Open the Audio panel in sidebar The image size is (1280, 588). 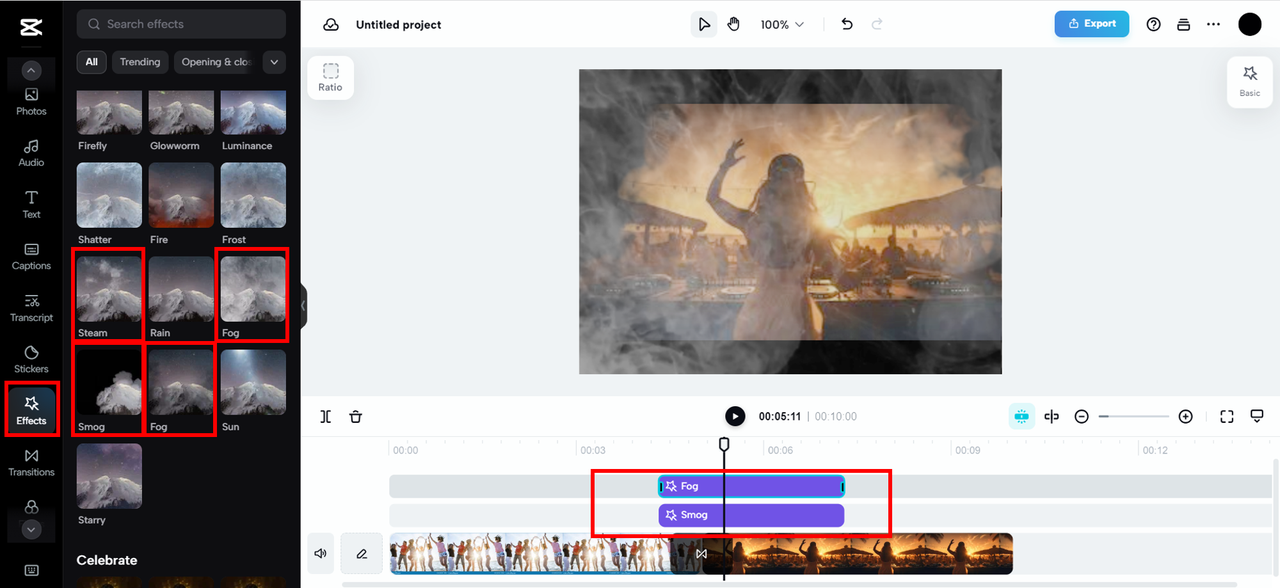30,155
